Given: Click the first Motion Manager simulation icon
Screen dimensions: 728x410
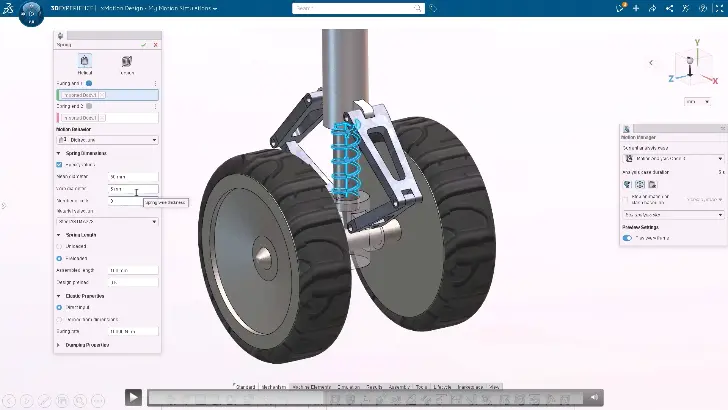Looking at the screenshot, I should [627, 184].
